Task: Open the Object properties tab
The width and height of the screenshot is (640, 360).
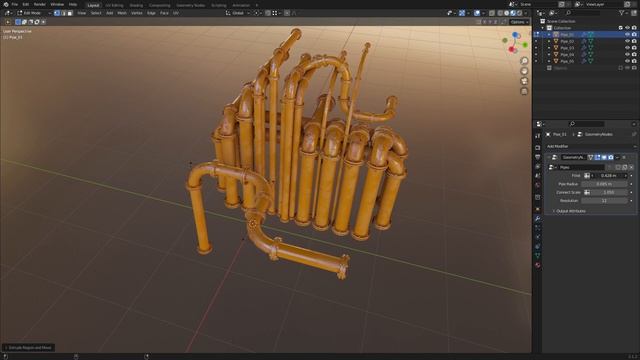Action: coord(538,209)
